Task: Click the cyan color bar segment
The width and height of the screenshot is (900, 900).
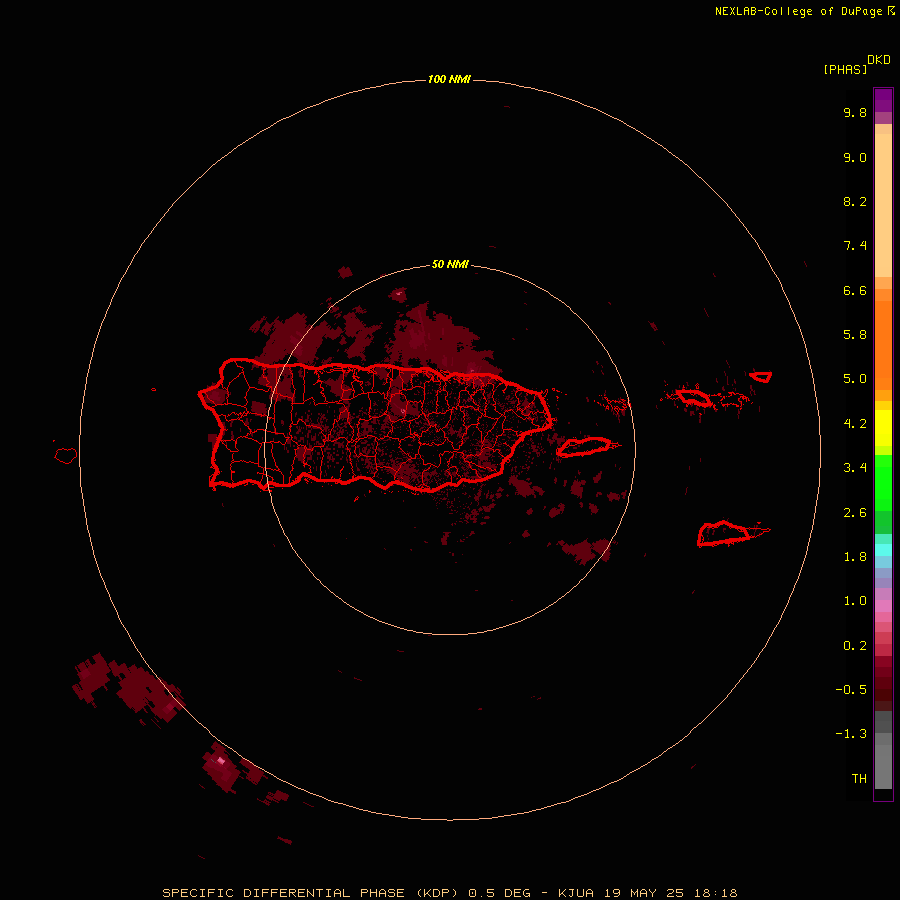Action: coord(883,550)
